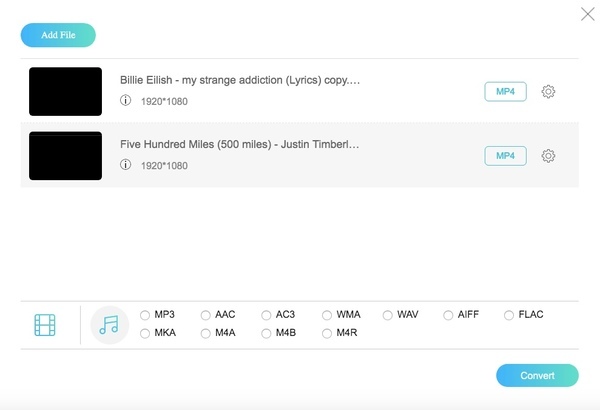Select FLAC audio format
Image resolution: width=600 pixels, height=410 pixels.
(510, 315)
